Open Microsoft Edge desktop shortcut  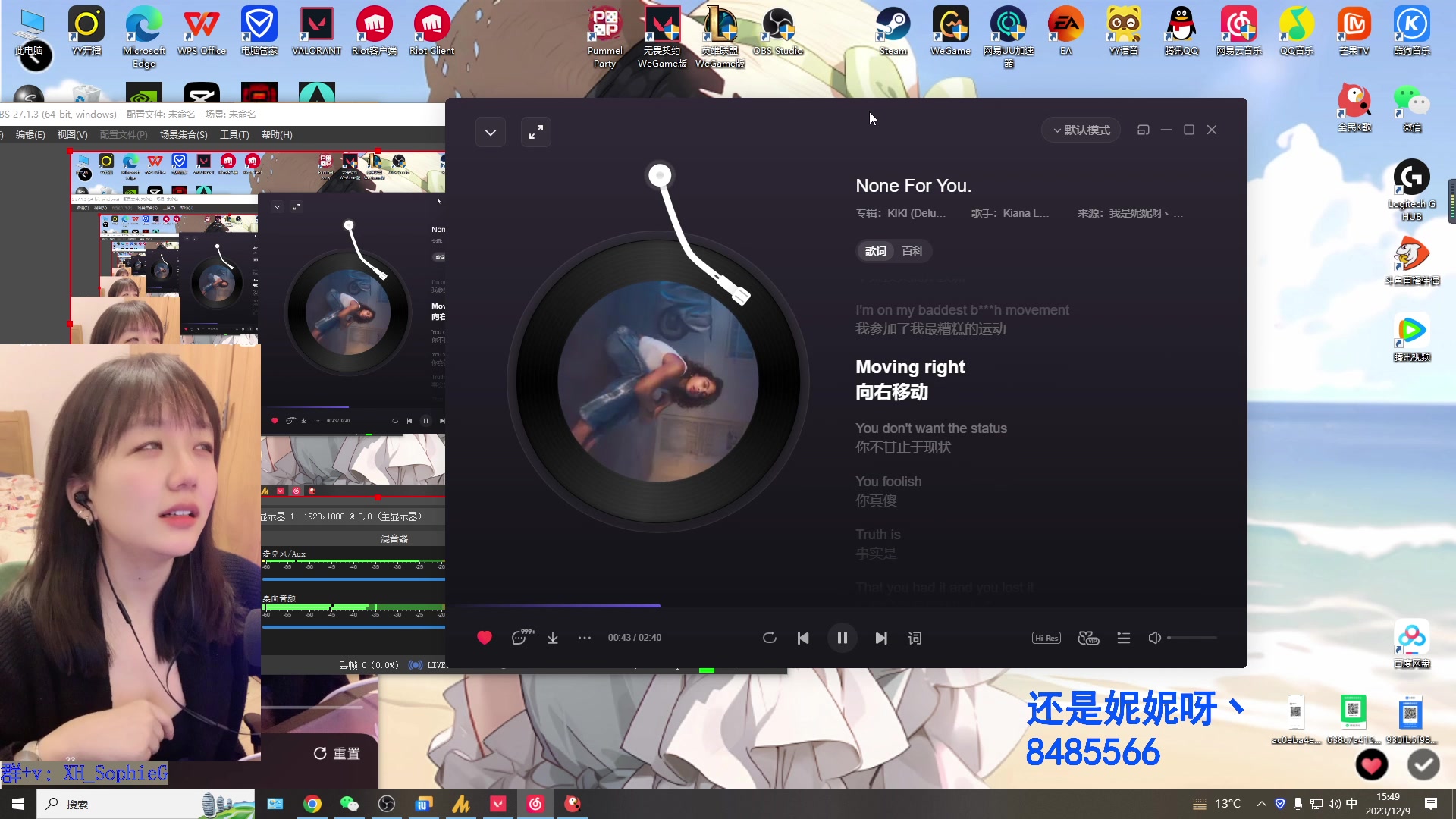144,38
